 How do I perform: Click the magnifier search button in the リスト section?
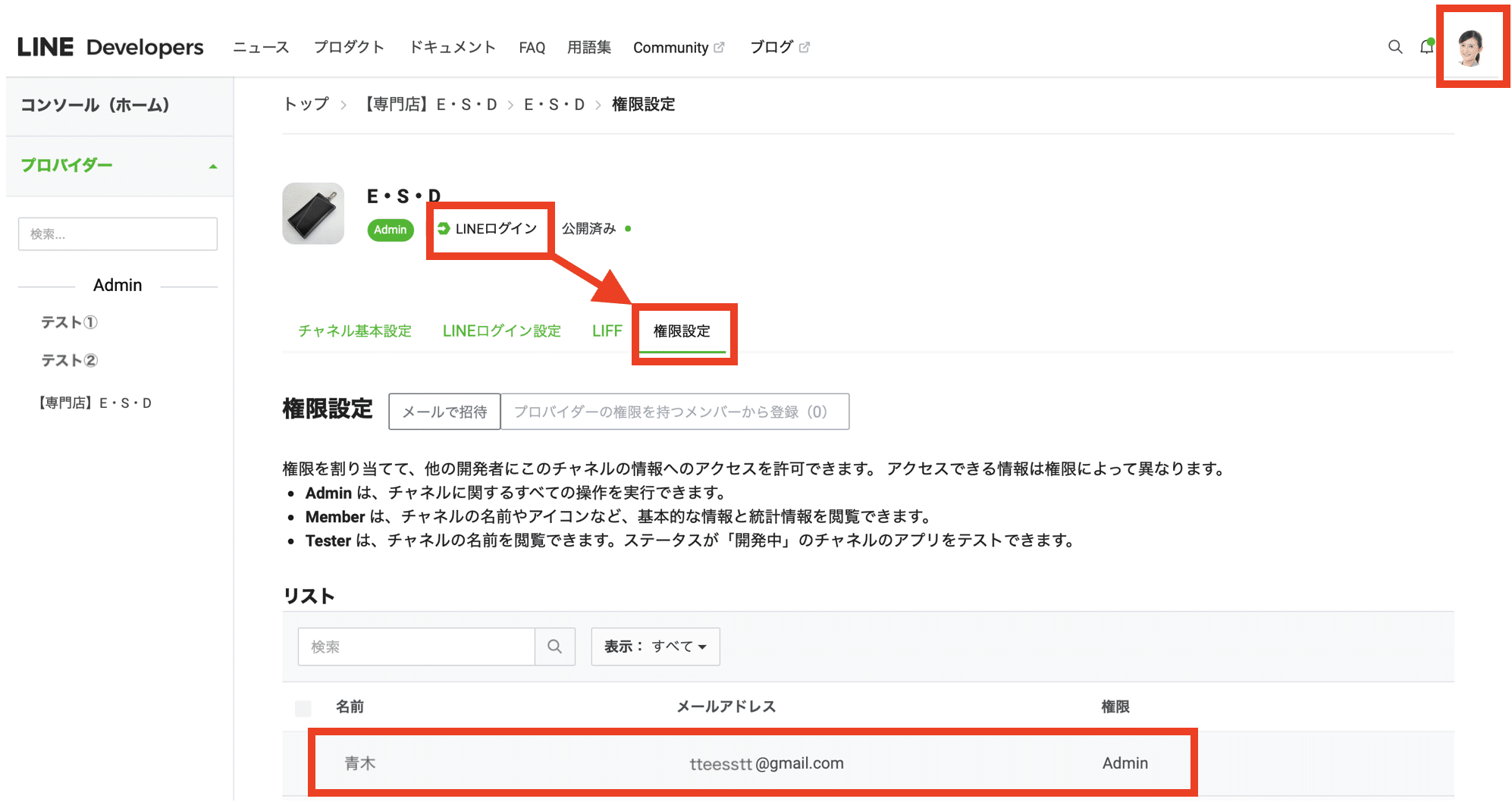[x=554, y=647]
